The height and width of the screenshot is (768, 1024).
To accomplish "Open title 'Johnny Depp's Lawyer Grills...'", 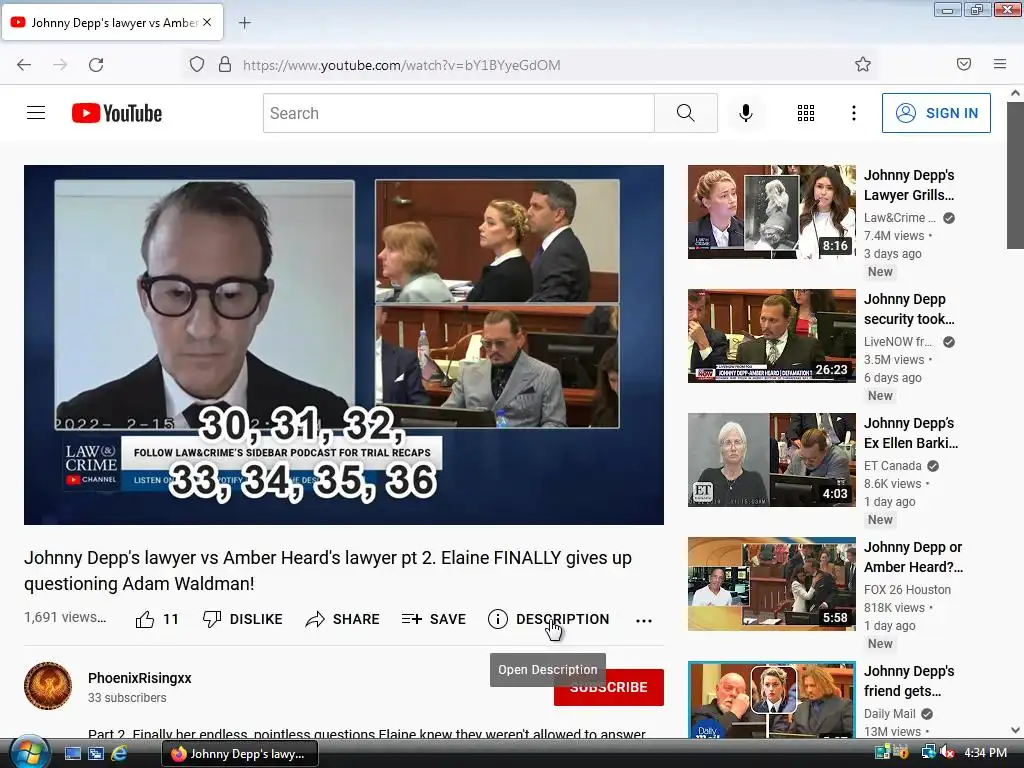I will pyautogui.click(x=909, y=185).
